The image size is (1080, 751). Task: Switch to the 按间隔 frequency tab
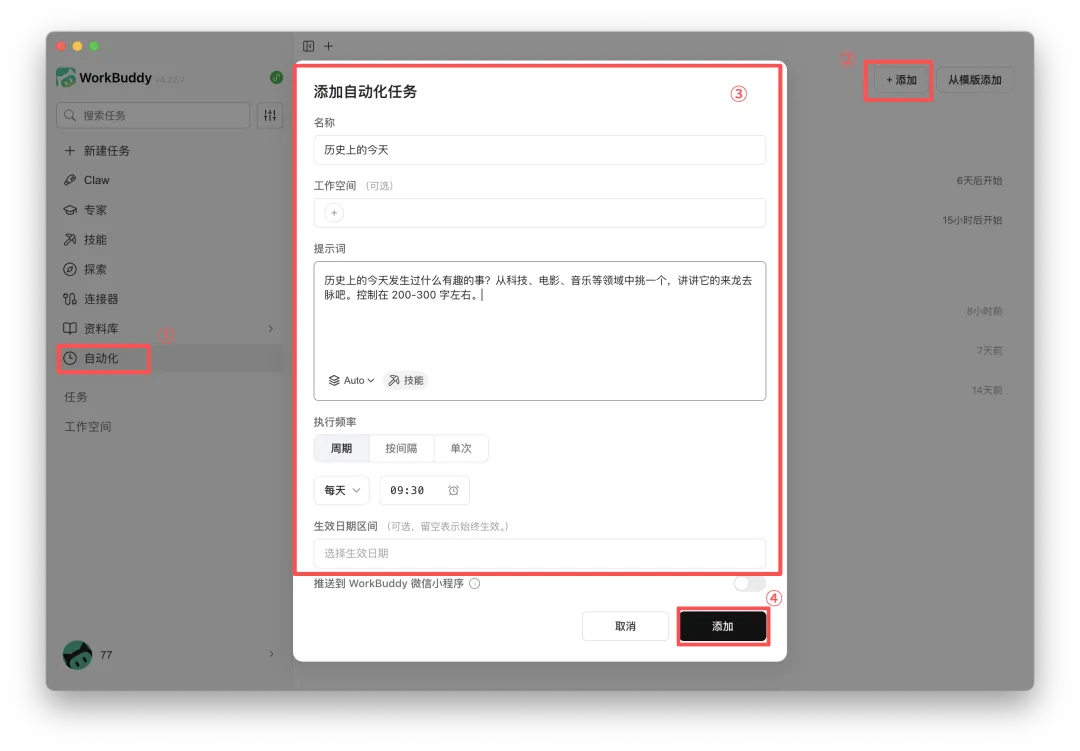pos(402,449)
